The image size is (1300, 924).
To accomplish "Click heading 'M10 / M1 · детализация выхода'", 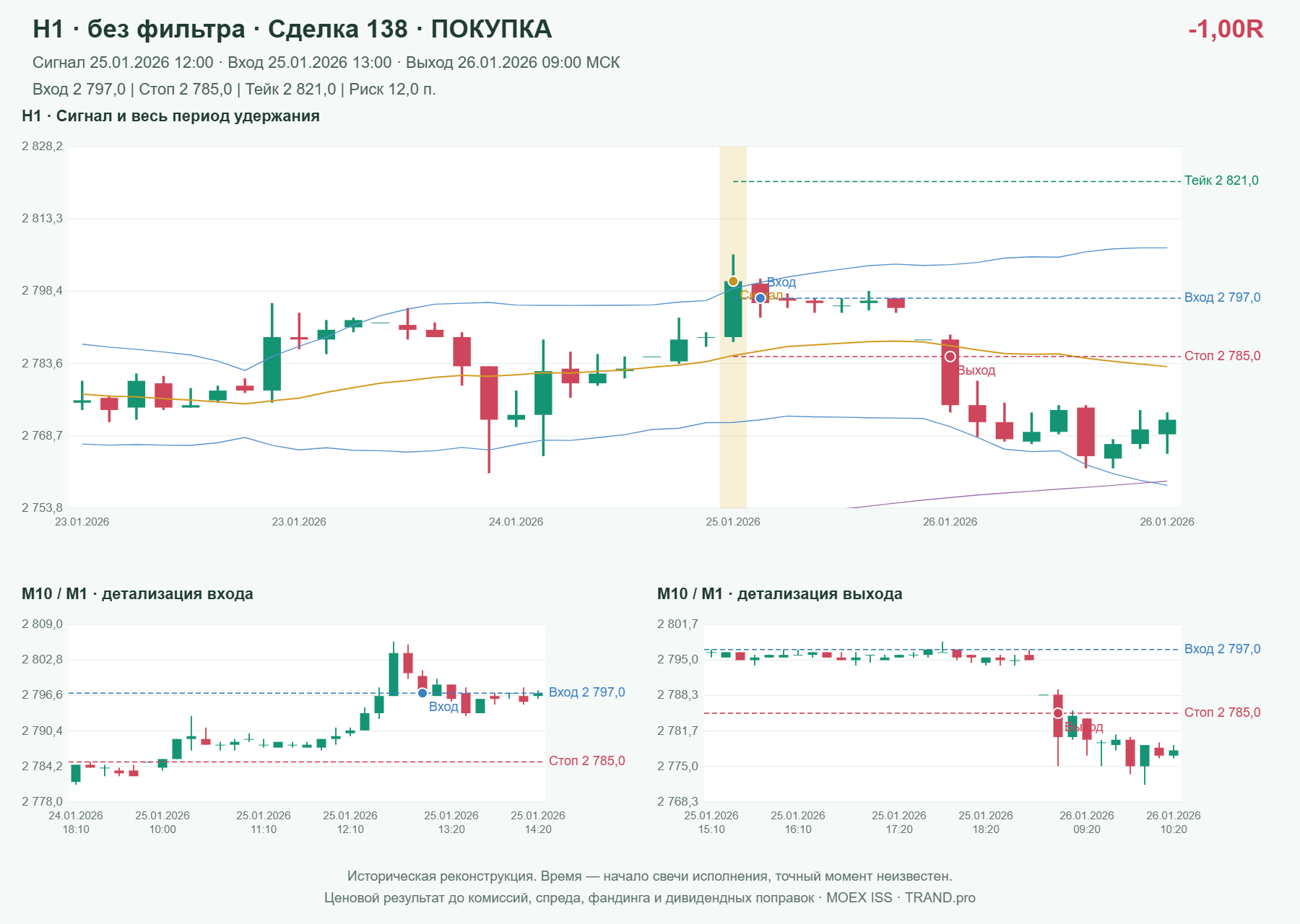I will coord(780,594).
